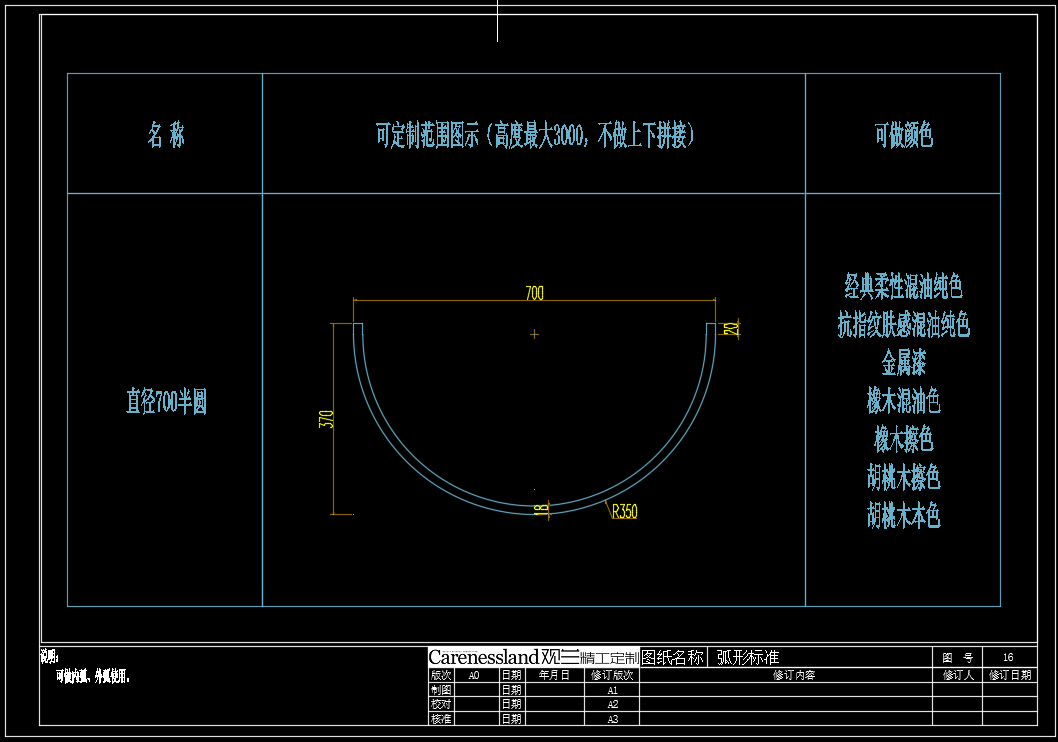Image resolution: width=1058 pixels, height=742 pixels.
Task: Click the 名称 header cell text
Action: pyautogui.click(x=166, y=135)
